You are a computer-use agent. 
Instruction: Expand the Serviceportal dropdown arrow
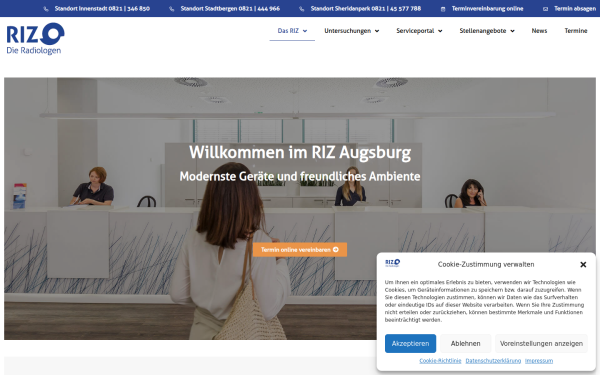click(440, 31)
